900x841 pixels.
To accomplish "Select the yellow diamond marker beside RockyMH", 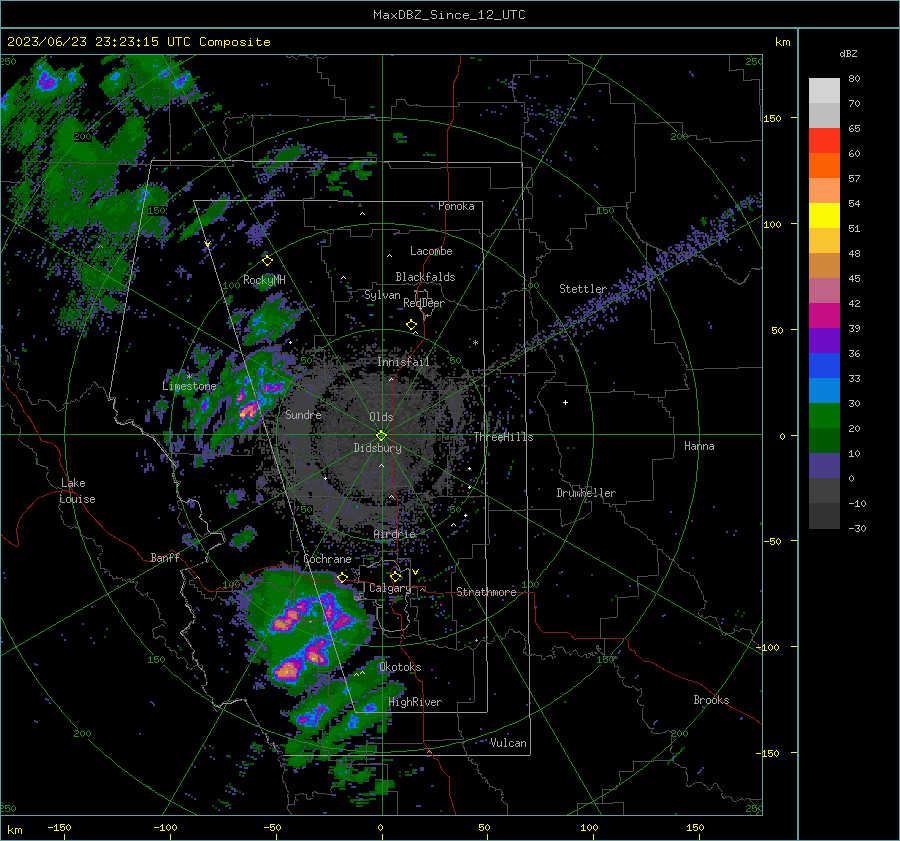I will [267, 261].
